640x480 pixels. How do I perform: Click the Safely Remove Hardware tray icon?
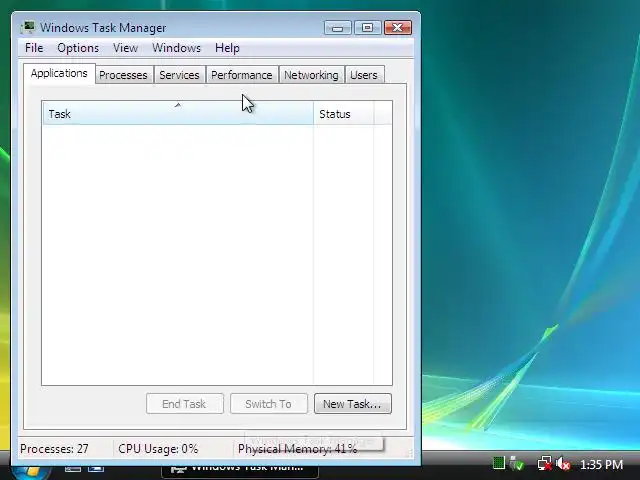click(517, 464)
